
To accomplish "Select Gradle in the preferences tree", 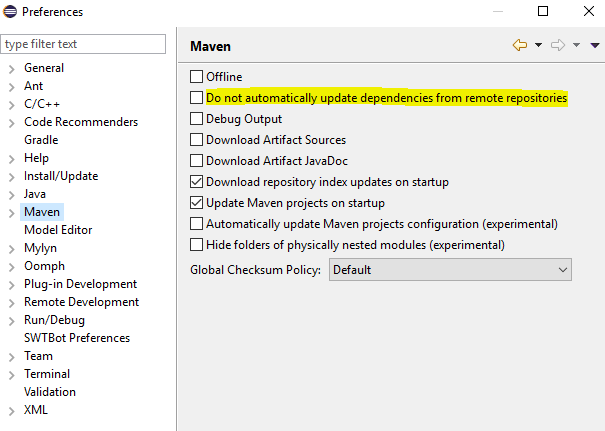I will click(41, 140).
